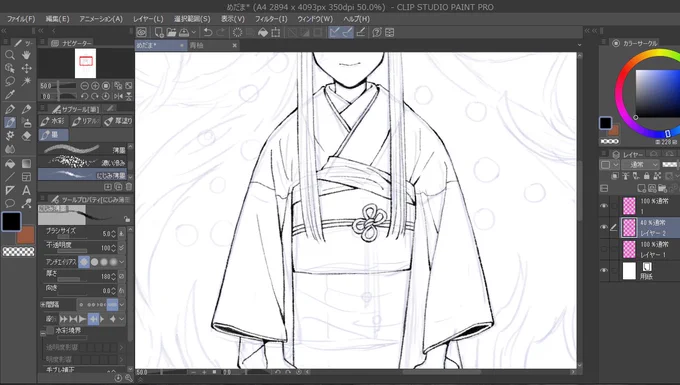Open the save options dropdown in command bar
The height and width of the screenshot is (385, 680).
point(194,33)
